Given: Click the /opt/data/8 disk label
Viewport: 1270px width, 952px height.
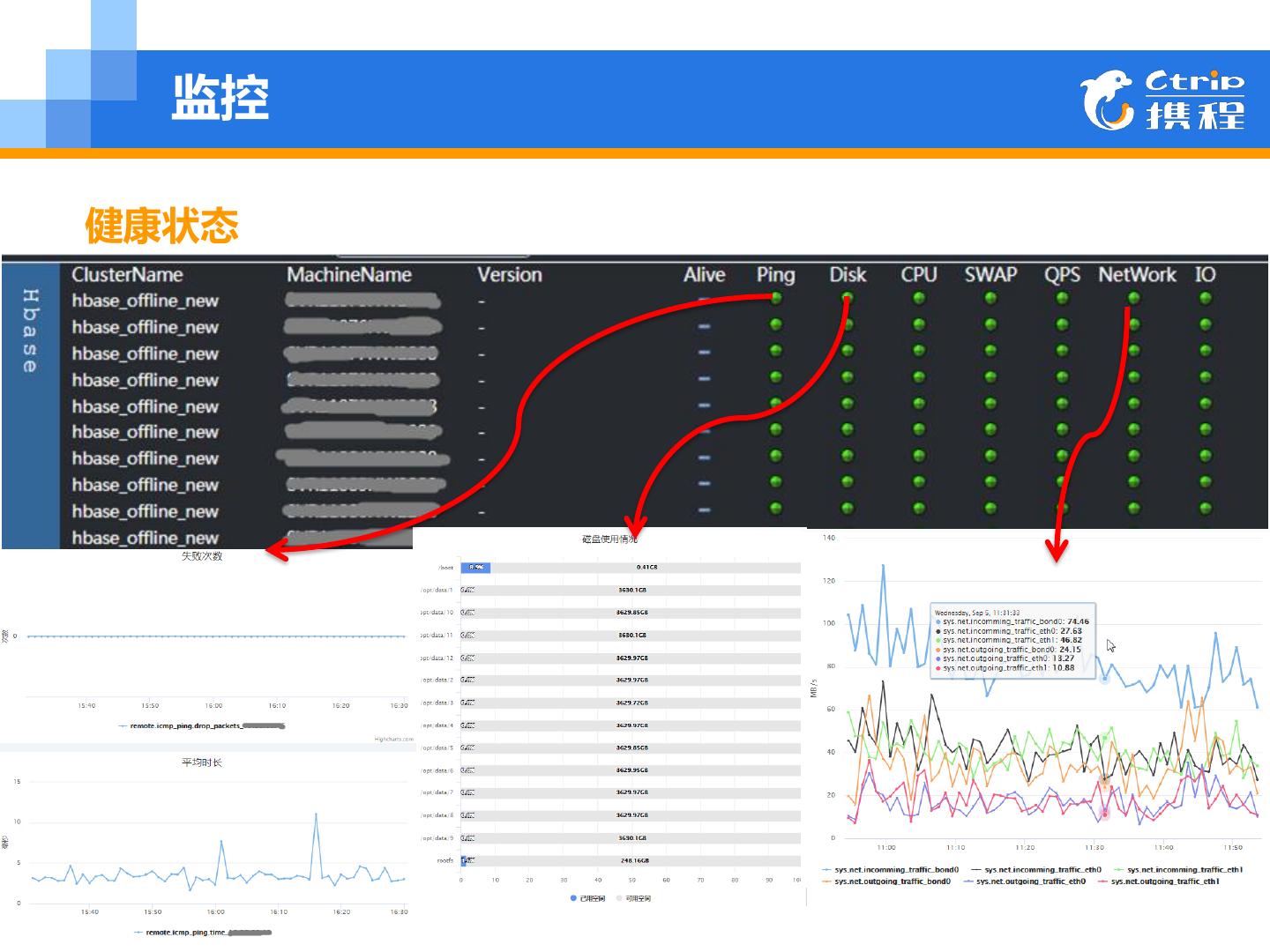Looking at the screenshot, I should coord(439,815).
